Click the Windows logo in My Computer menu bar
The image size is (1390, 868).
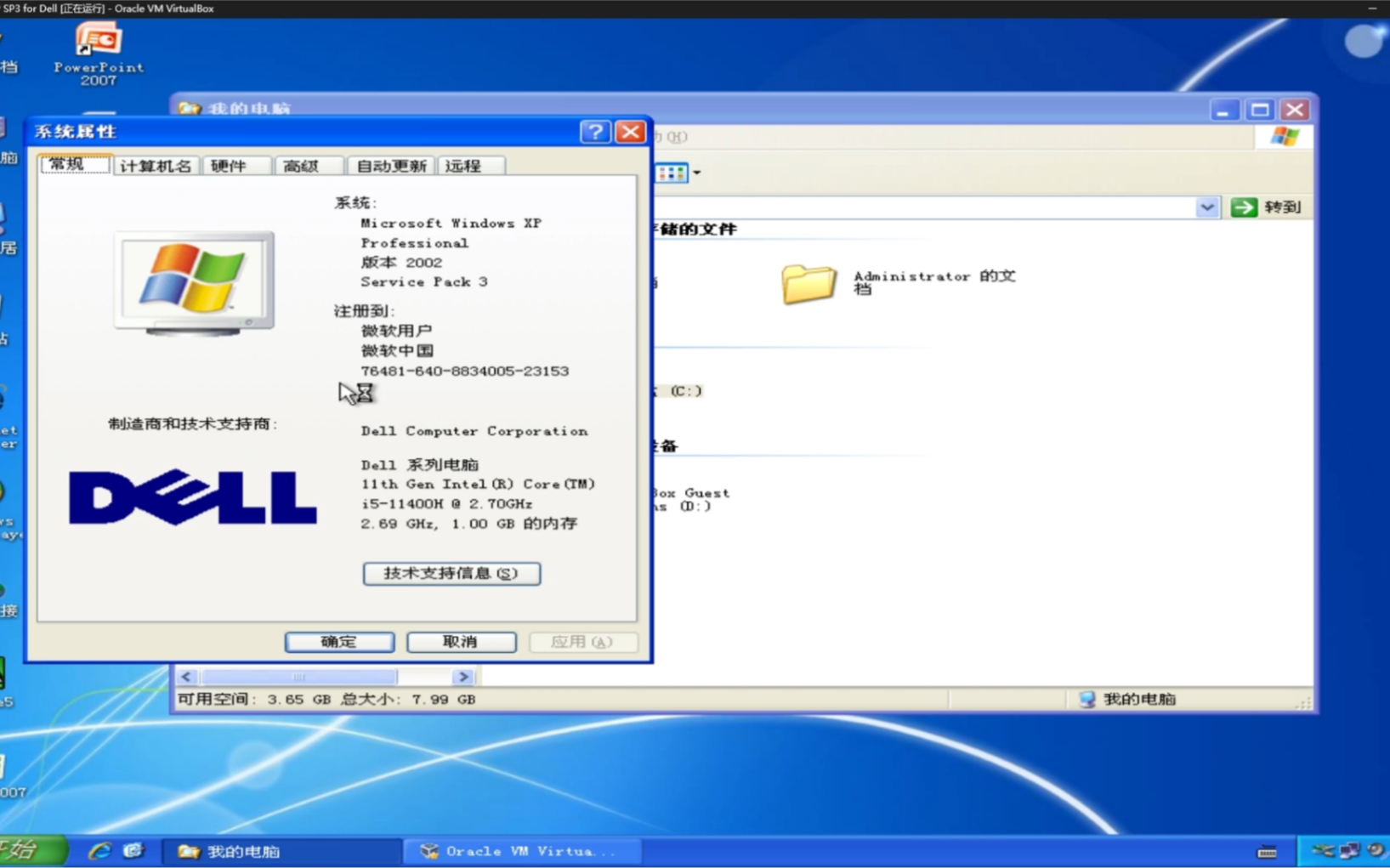[x=1285, y=136]
